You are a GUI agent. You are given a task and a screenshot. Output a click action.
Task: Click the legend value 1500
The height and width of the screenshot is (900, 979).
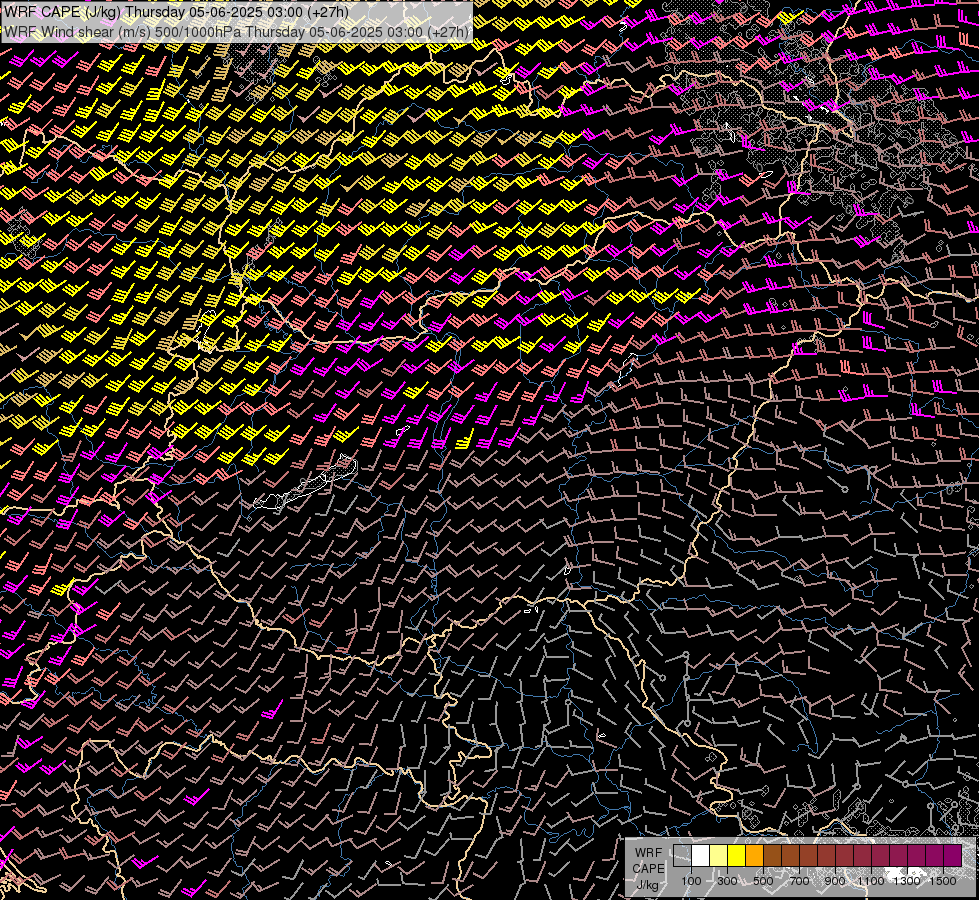[x=943, y=881]
